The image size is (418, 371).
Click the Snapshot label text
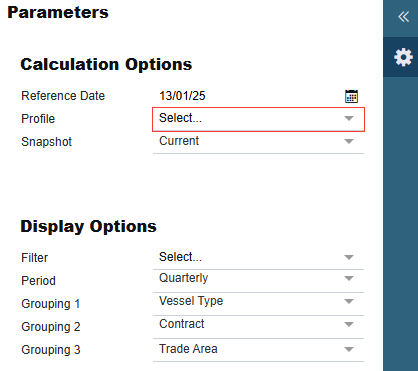pyautogui.click(x=47, y=142)
